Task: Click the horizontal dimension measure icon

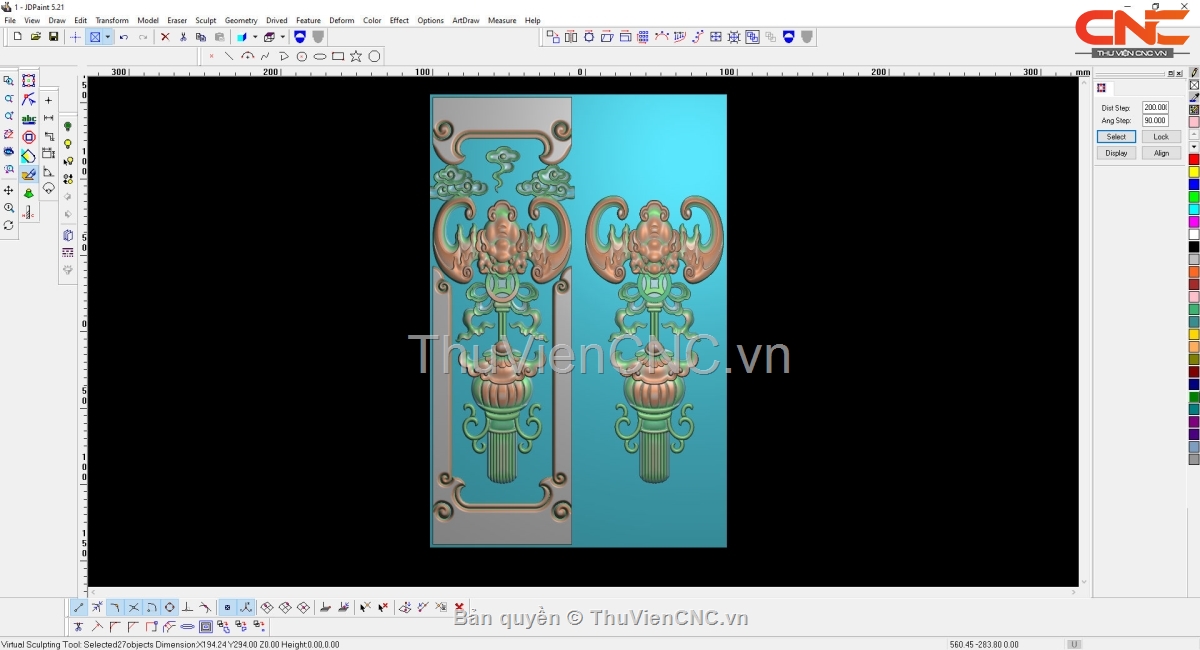Action: pos(48,118)
